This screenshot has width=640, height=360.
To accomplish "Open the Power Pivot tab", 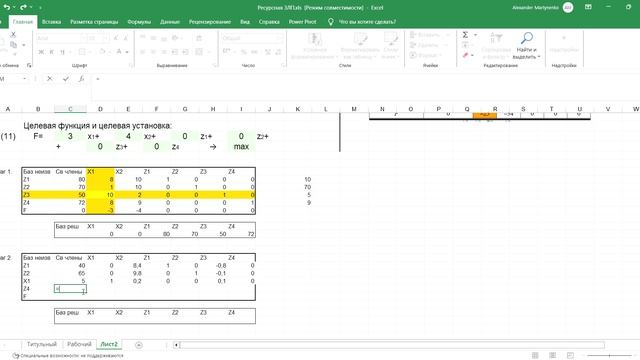I will click(302, 22).
